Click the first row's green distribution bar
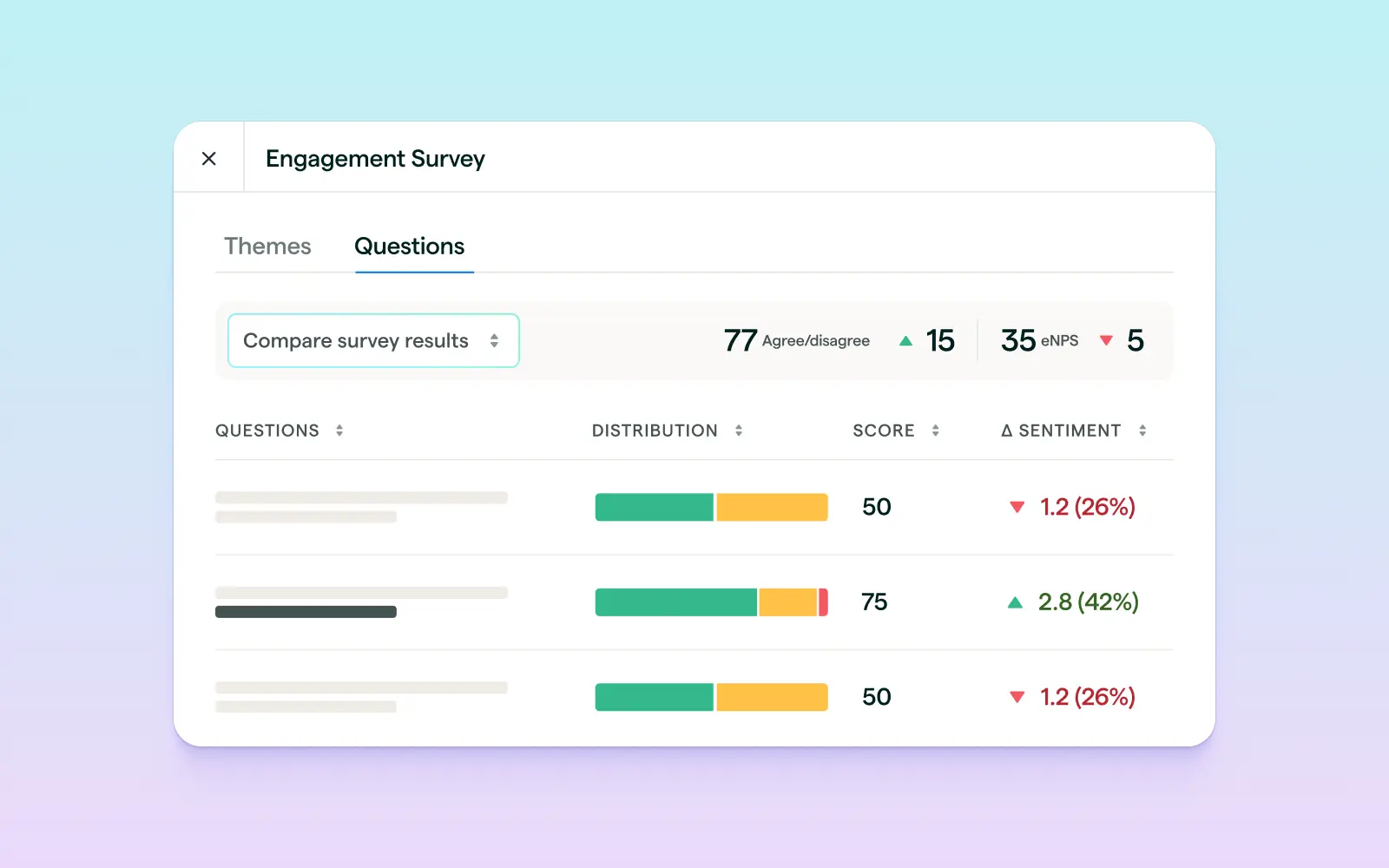This screenshot has width=1389, height=868. [x=654, y=507]
